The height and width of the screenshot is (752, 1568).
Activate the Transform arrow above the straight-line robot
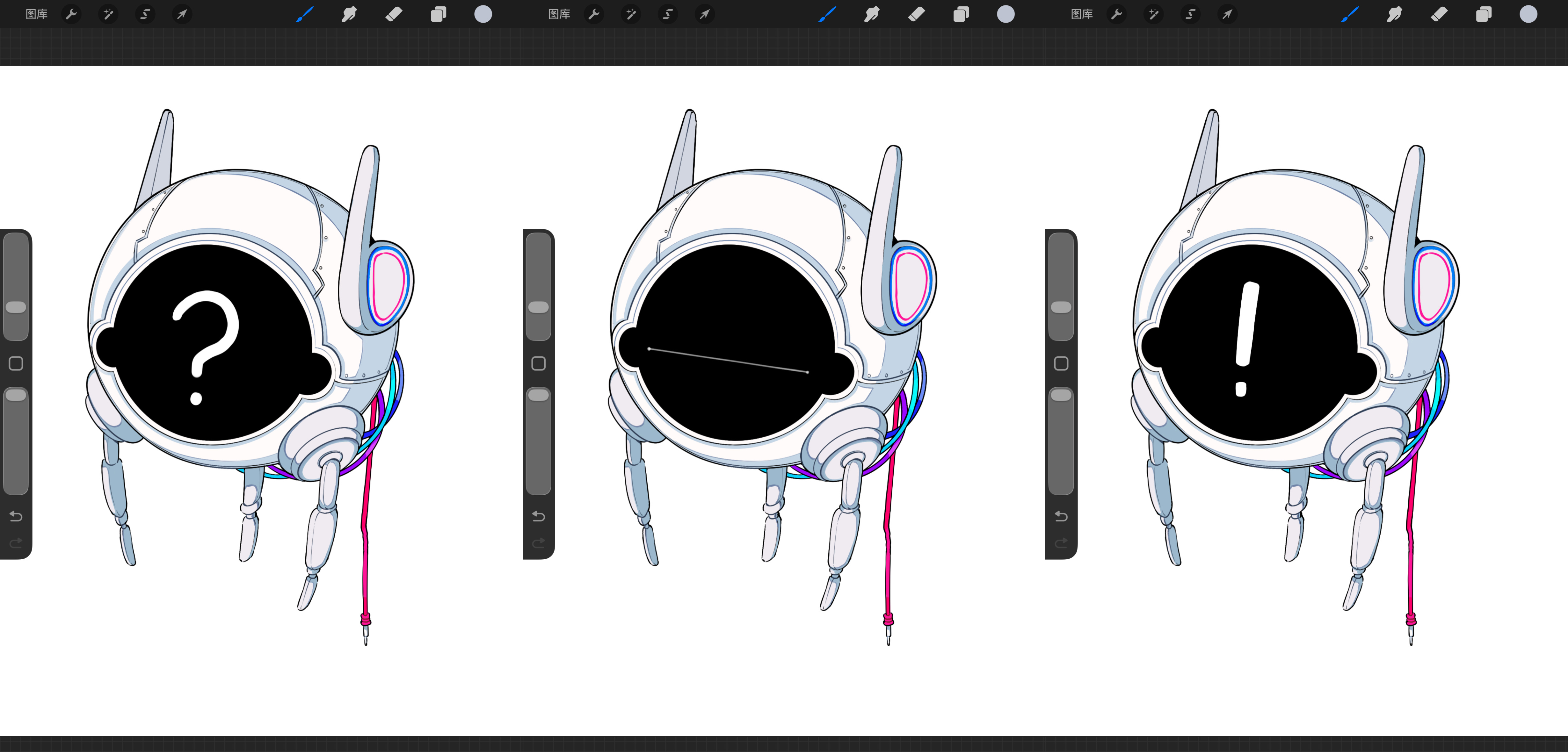[x=705, y=14]
